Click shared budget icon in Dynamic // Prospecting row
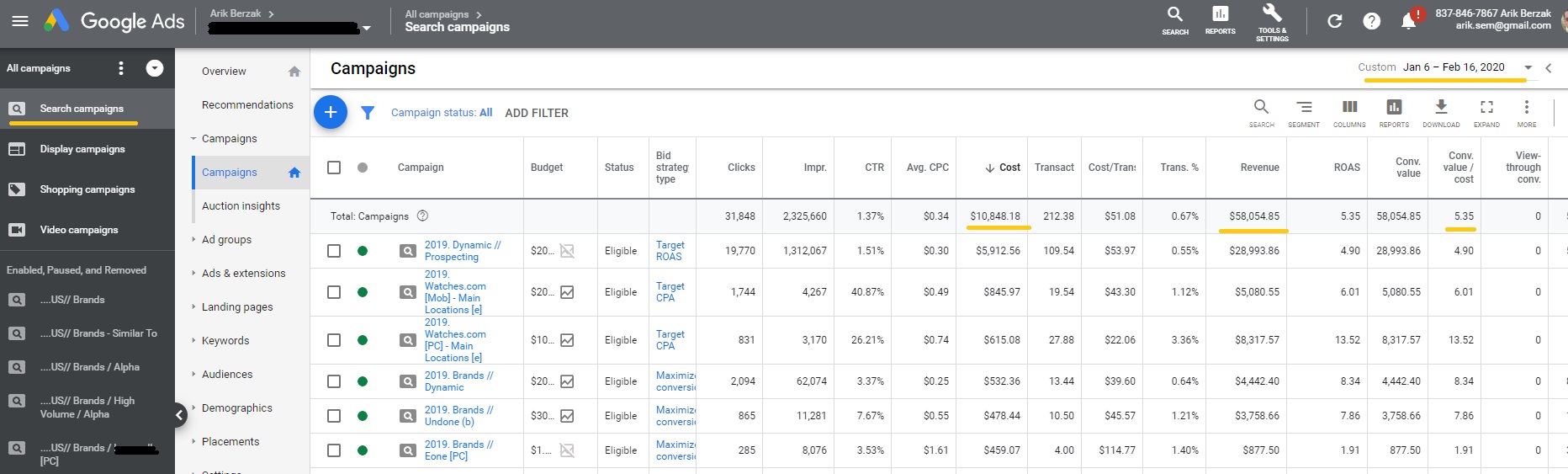Screen dimensions: 1568x474 tap(567, 251)
